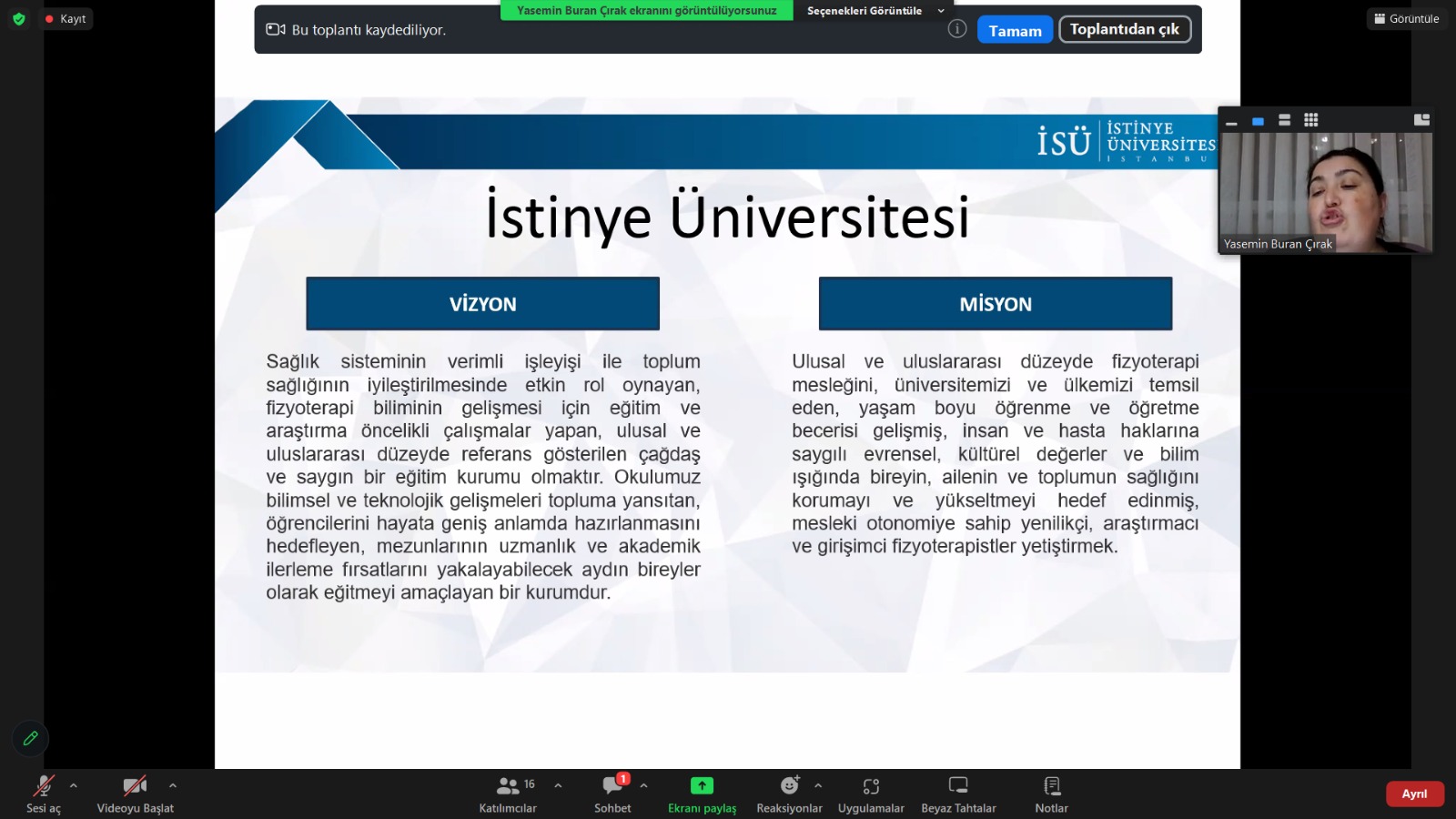Open the Sohbet chat panel
The height and width of the screenshot is (819, 1456).
tap(612, 794)
